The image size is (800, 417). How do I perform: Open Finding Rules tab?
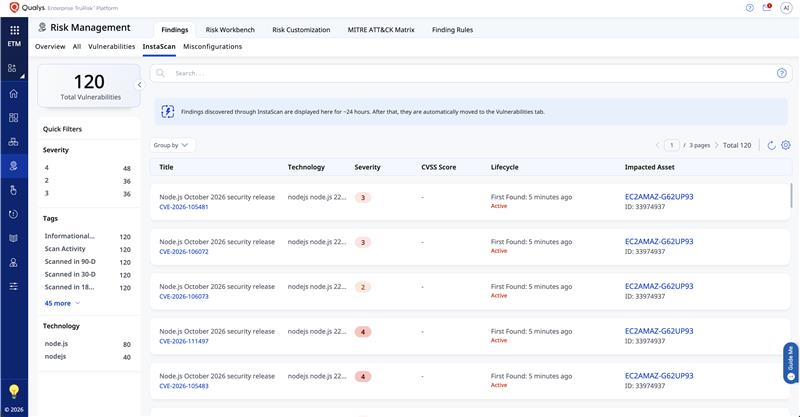point(453,30)
